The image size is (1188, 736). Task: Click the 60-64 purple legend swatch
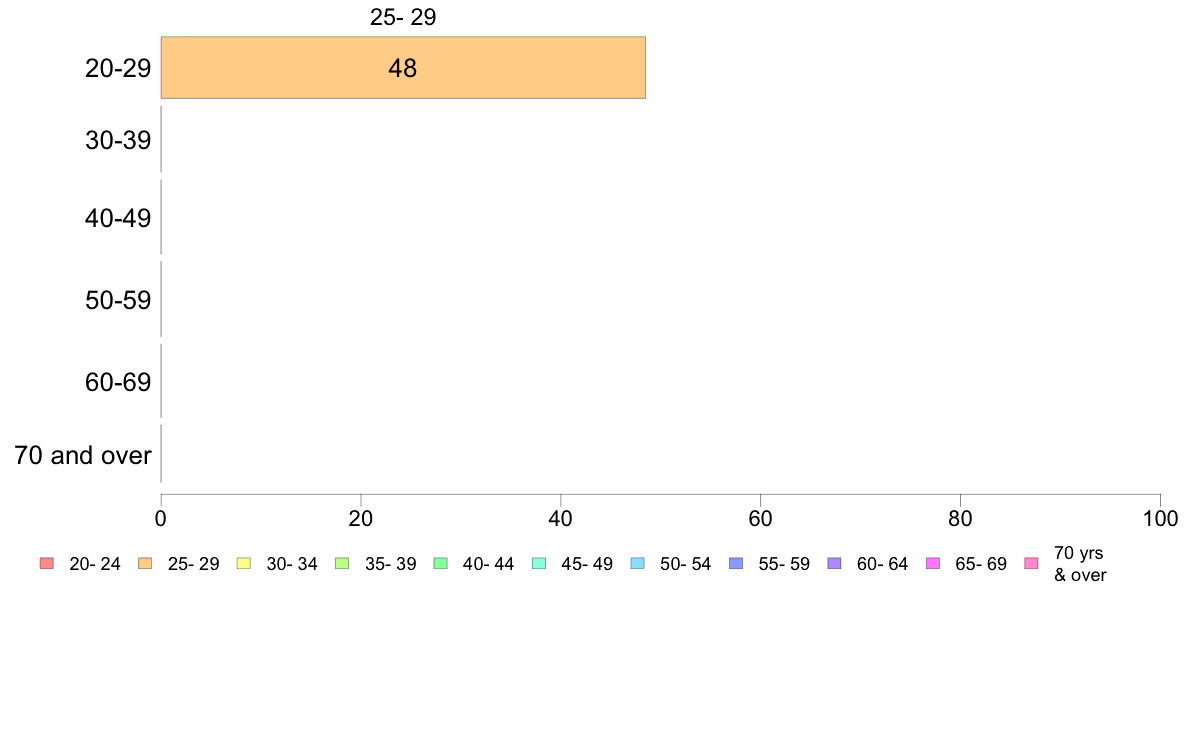coord(834,563)
